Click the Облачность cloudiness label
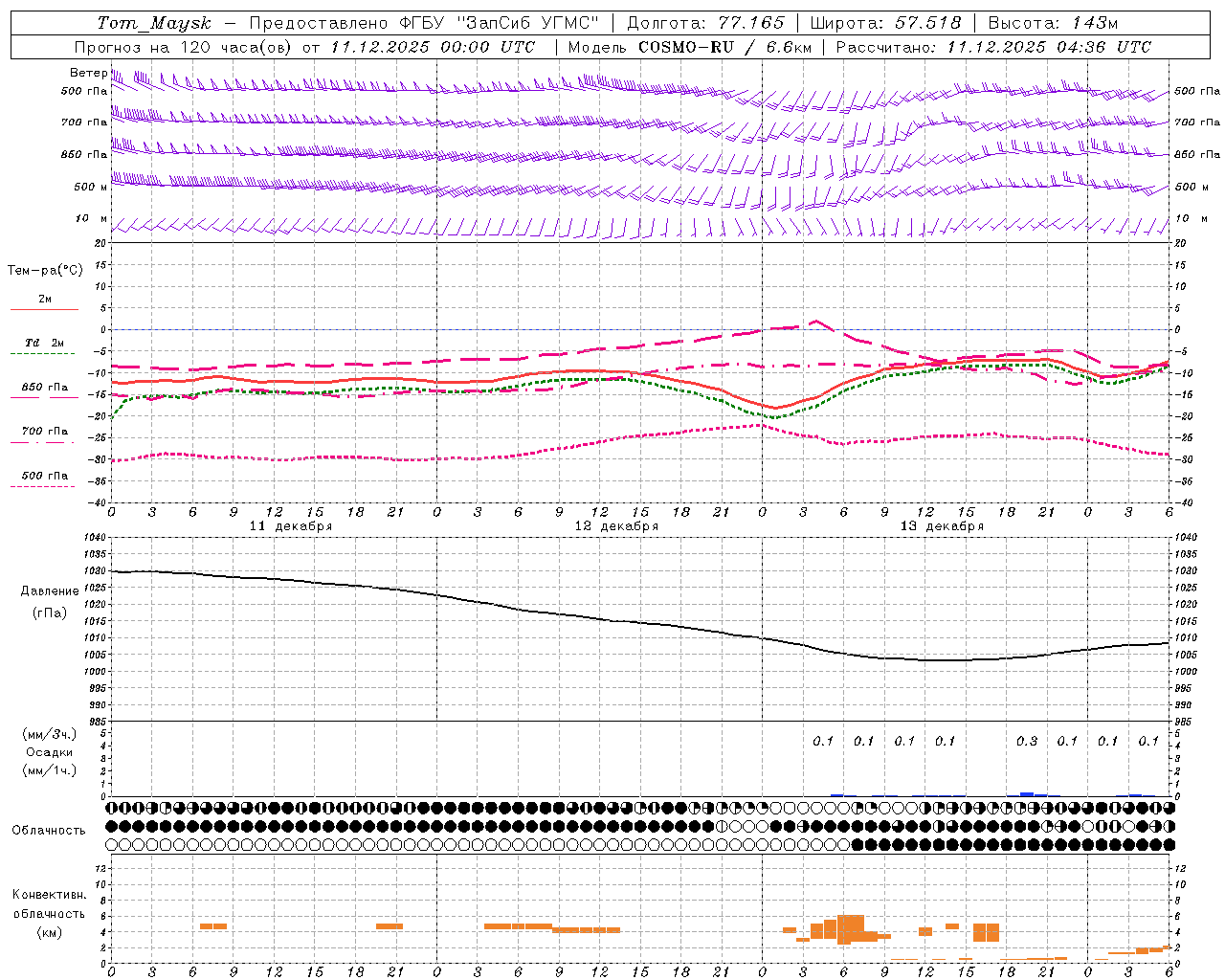This screenshot has width=1225, height=980. 49,830
